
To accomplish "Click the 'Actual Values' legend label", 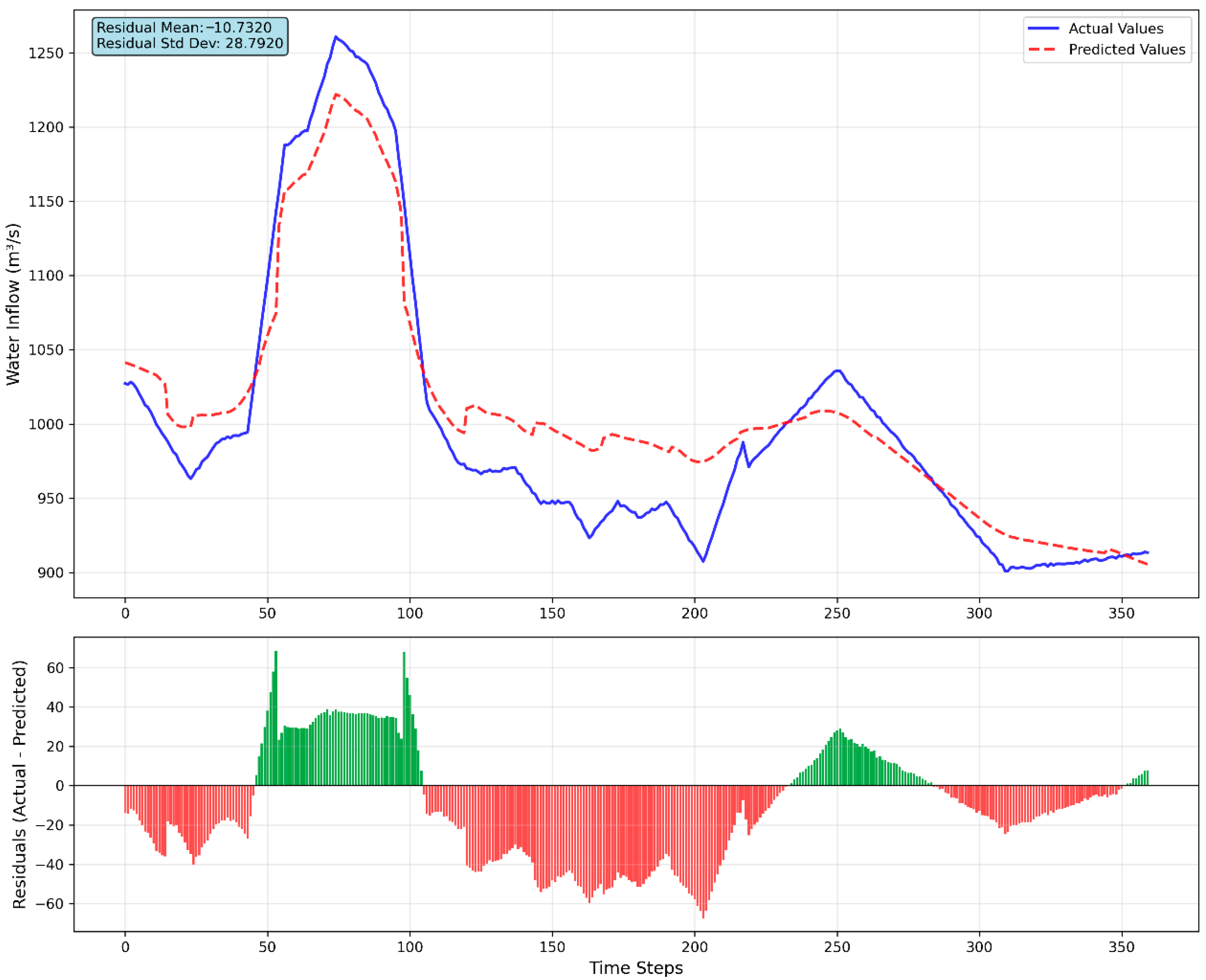I will (1116, 29).
